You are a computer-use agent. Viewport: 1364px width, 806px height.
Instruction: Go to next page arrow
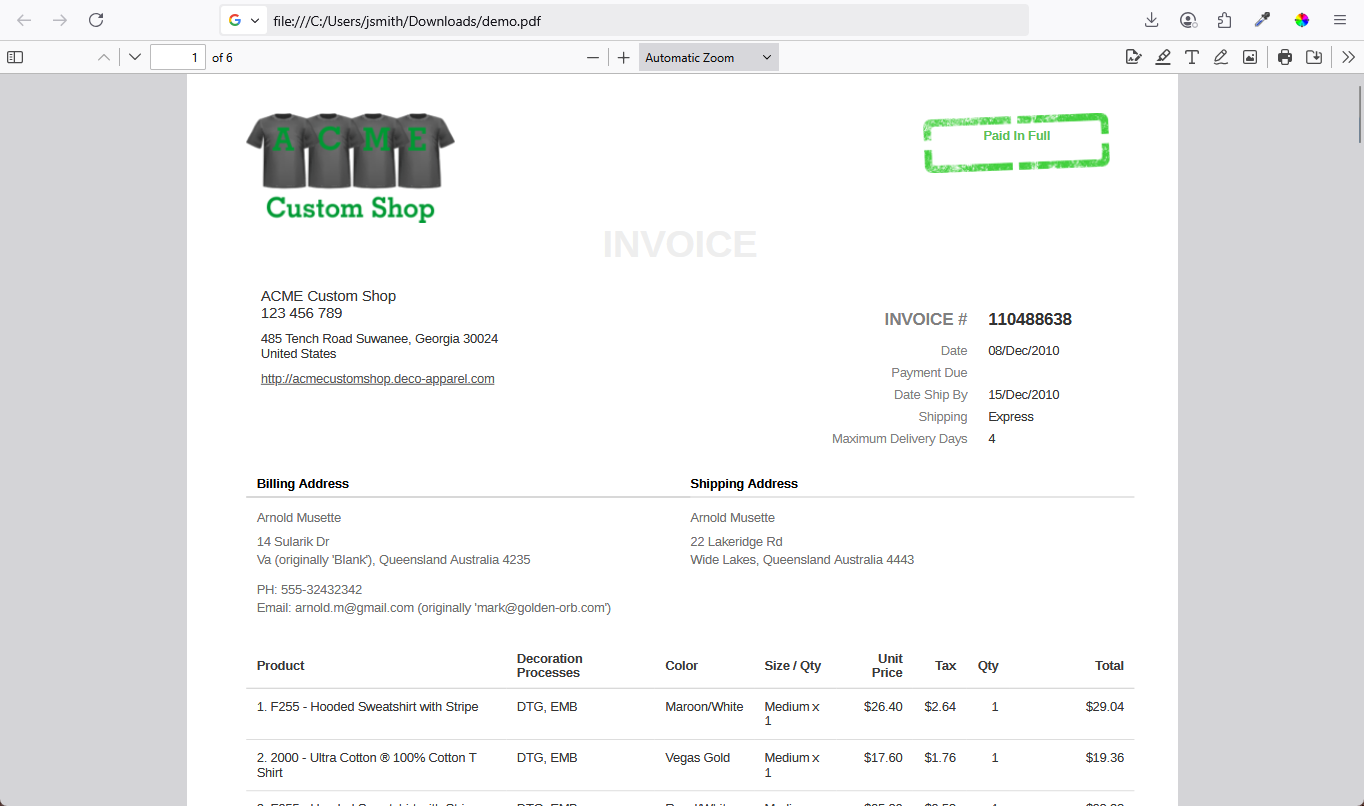(135, 58)
